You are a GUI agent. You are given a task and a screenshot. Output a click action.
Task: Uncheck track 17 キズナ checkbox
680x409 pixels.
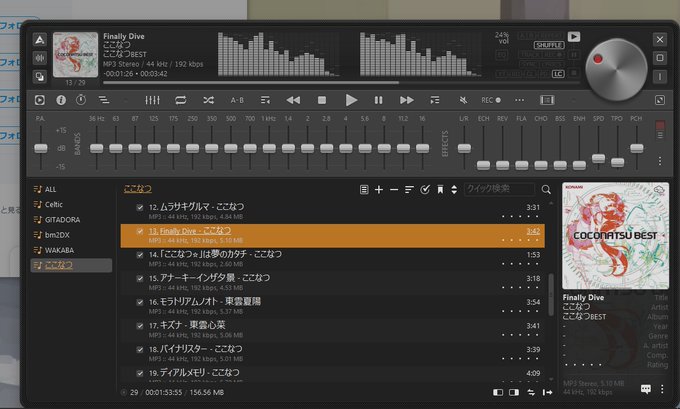pyautogui.click(x=140, y=326)
